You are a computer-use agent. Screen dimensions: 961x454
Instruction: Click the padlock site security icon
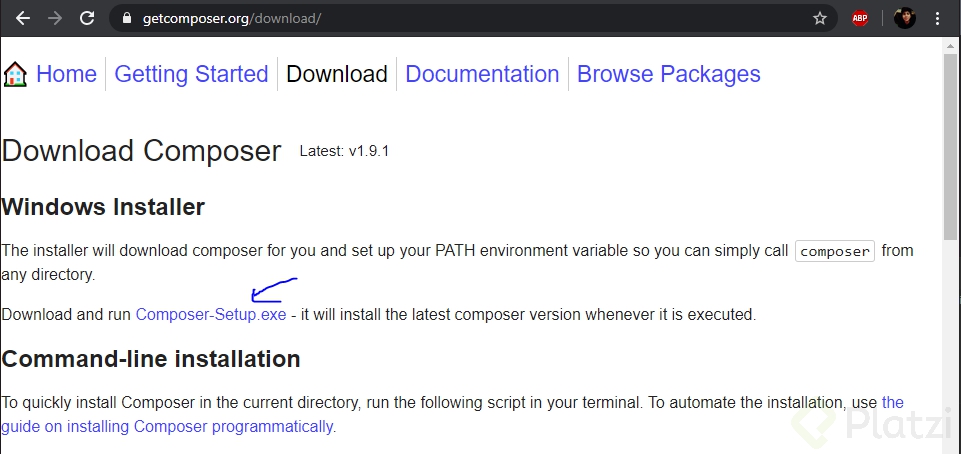[125, 18]
